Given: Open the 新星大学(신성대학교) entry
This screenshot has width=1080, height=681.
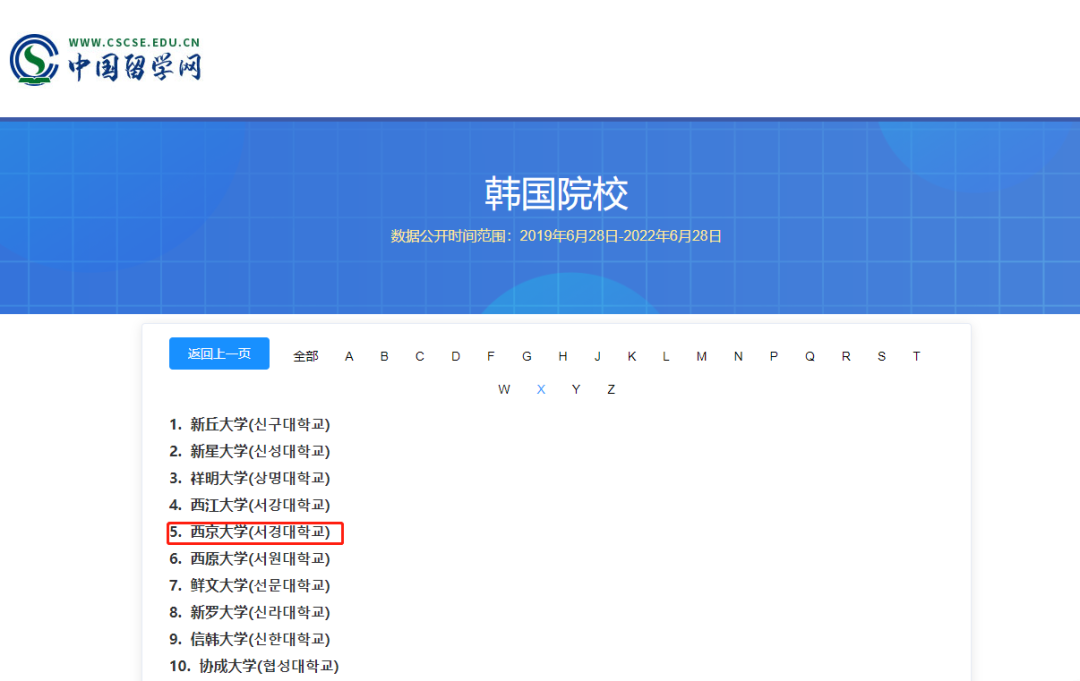Looking at the screenshot, I should coord(252,451).
